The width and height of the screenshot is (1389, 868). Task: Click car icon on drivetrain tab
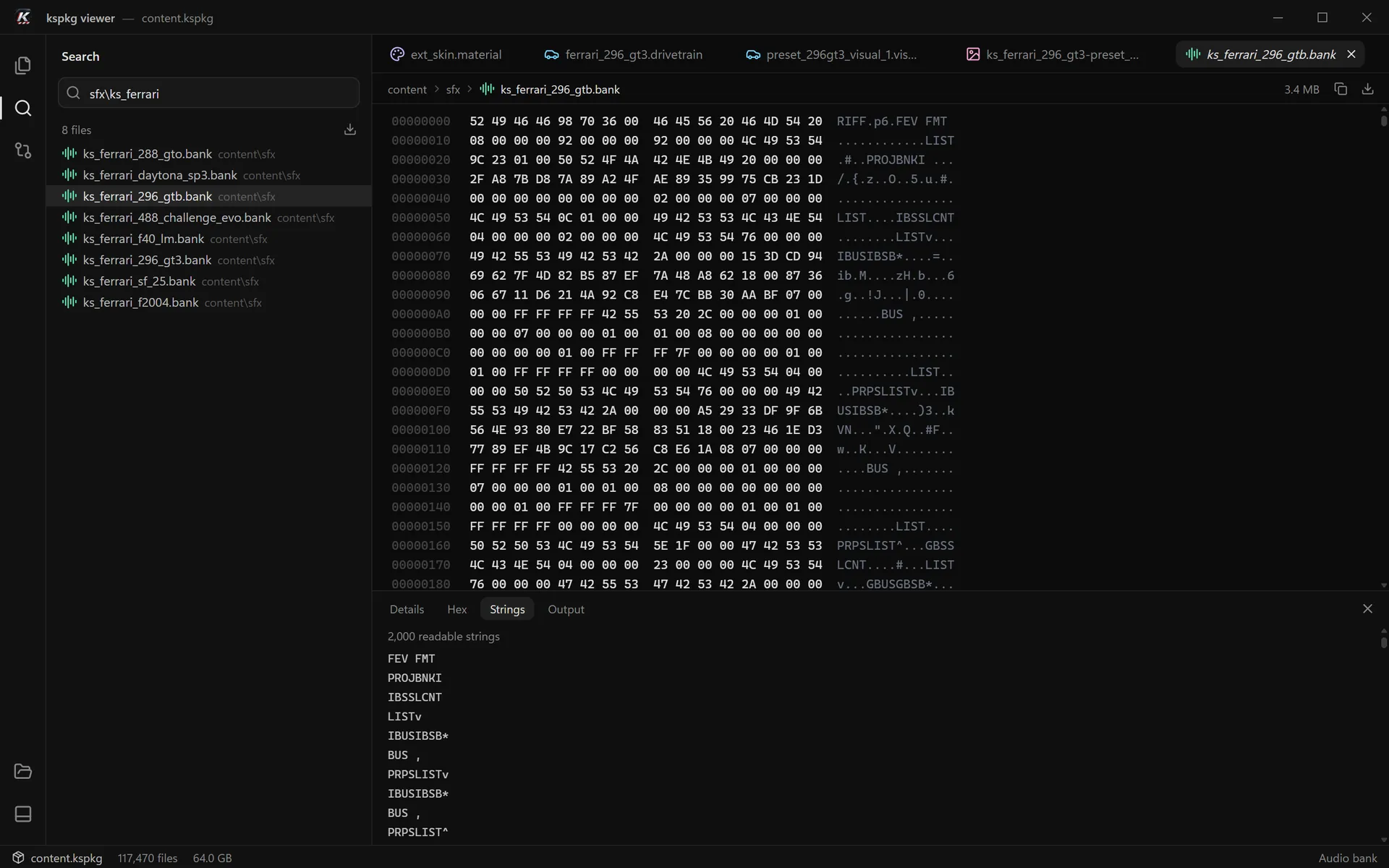point(551,54)
